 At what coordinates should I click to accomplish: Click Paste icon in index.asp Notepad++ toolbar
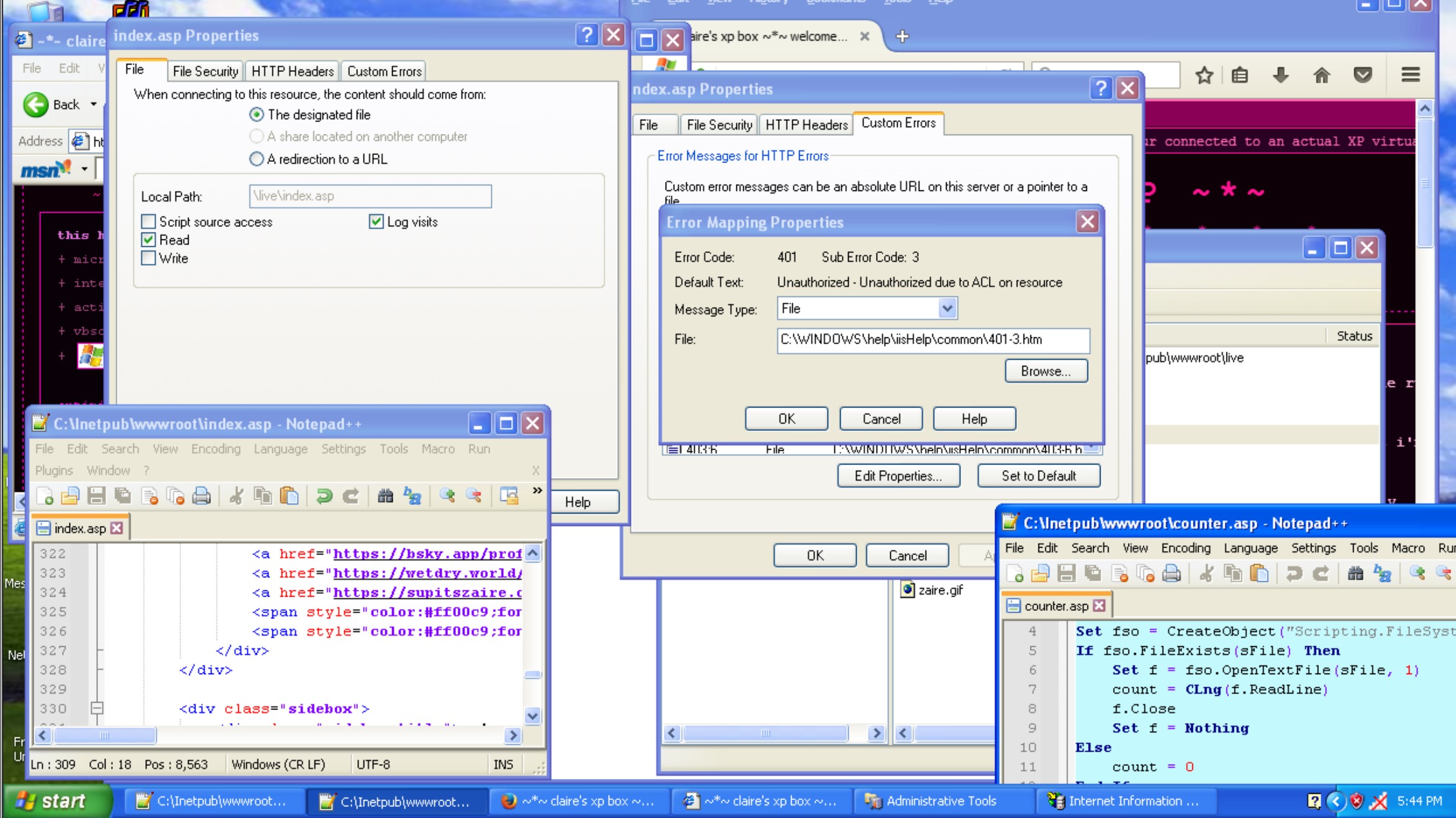click(289, 496)
